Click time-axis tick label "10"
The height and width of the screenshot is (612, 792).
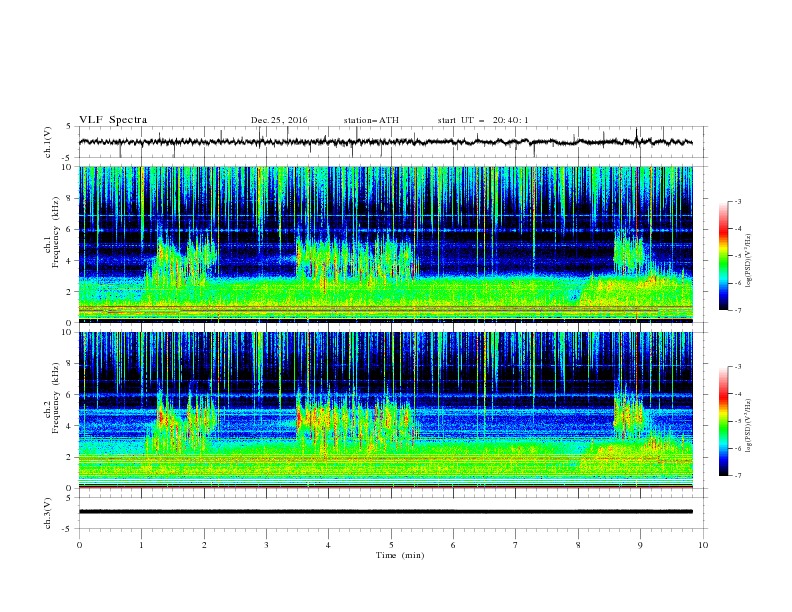coord(703,545)
